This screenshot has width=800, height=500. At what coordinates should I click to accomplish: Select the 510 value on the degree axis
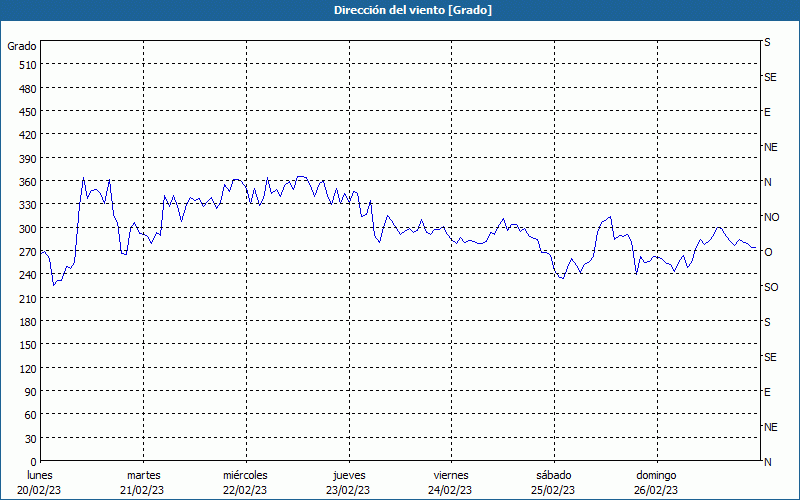29,65
